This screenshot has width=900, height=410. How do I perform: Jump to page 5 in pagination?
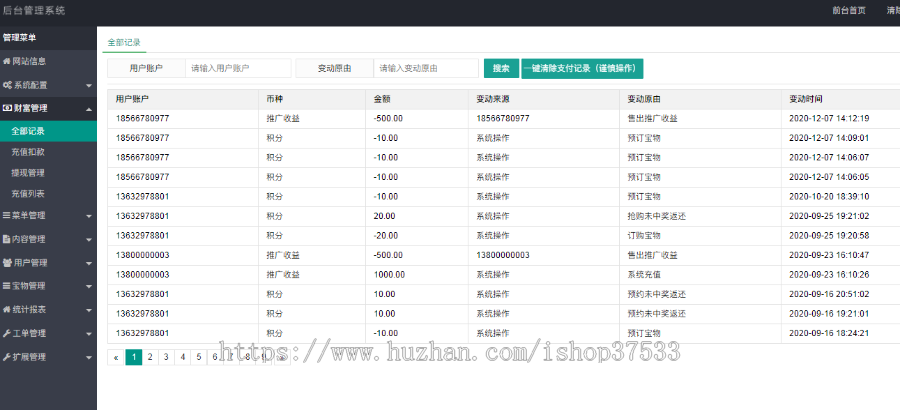(x=199, y=357)
